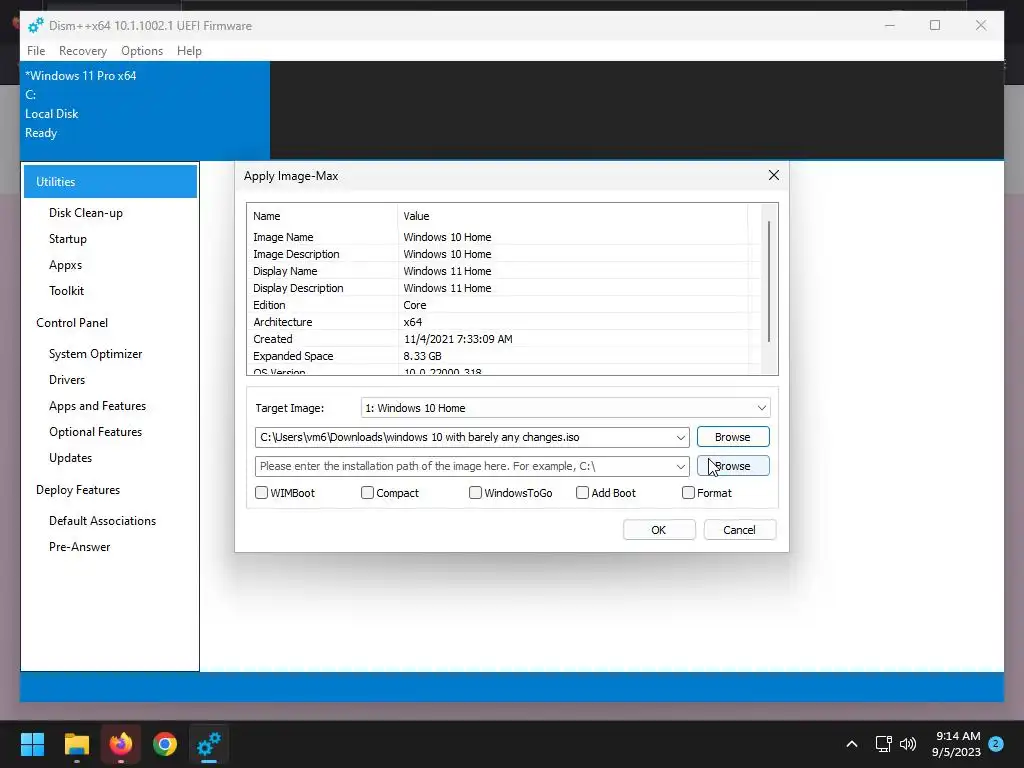Image resolution: width=1024 pixels, height=768 pixels.
Task: Confirm the dialog with OK
Action: (659, 530)
